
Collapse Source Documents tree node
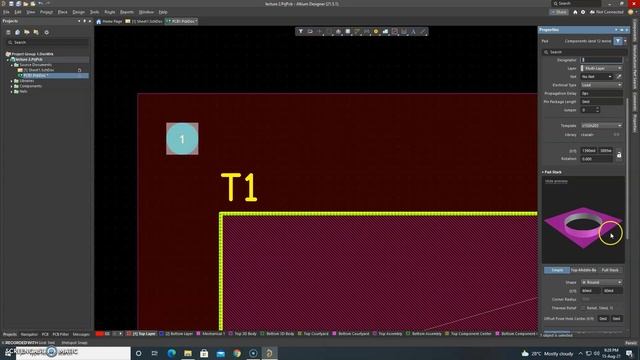click(11, 65)
